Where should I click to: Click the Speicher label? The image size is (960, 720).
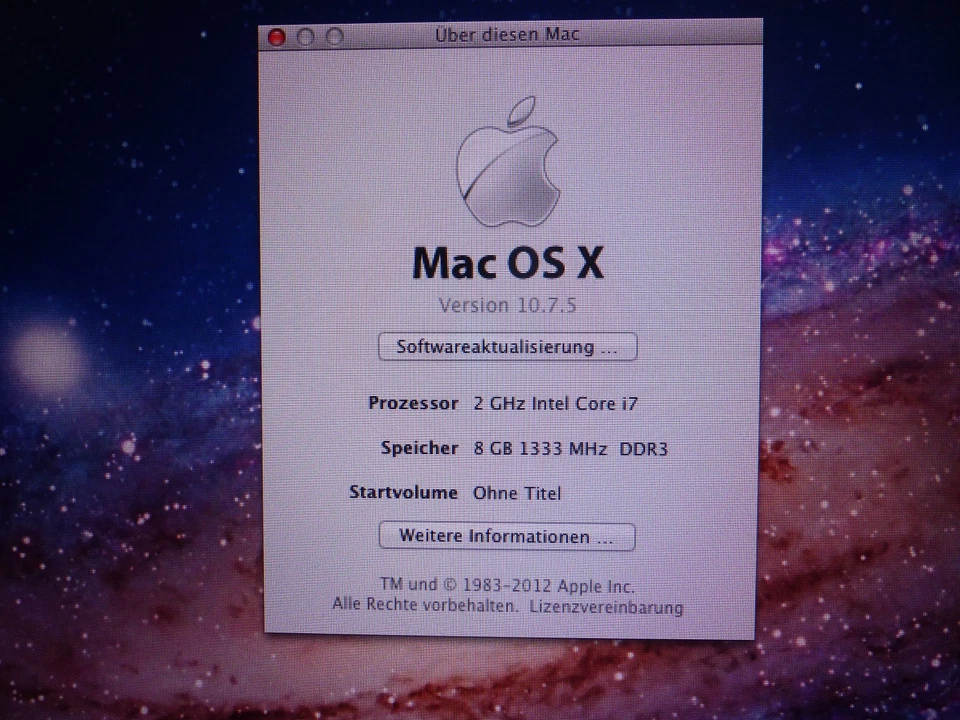coord(419,448)
